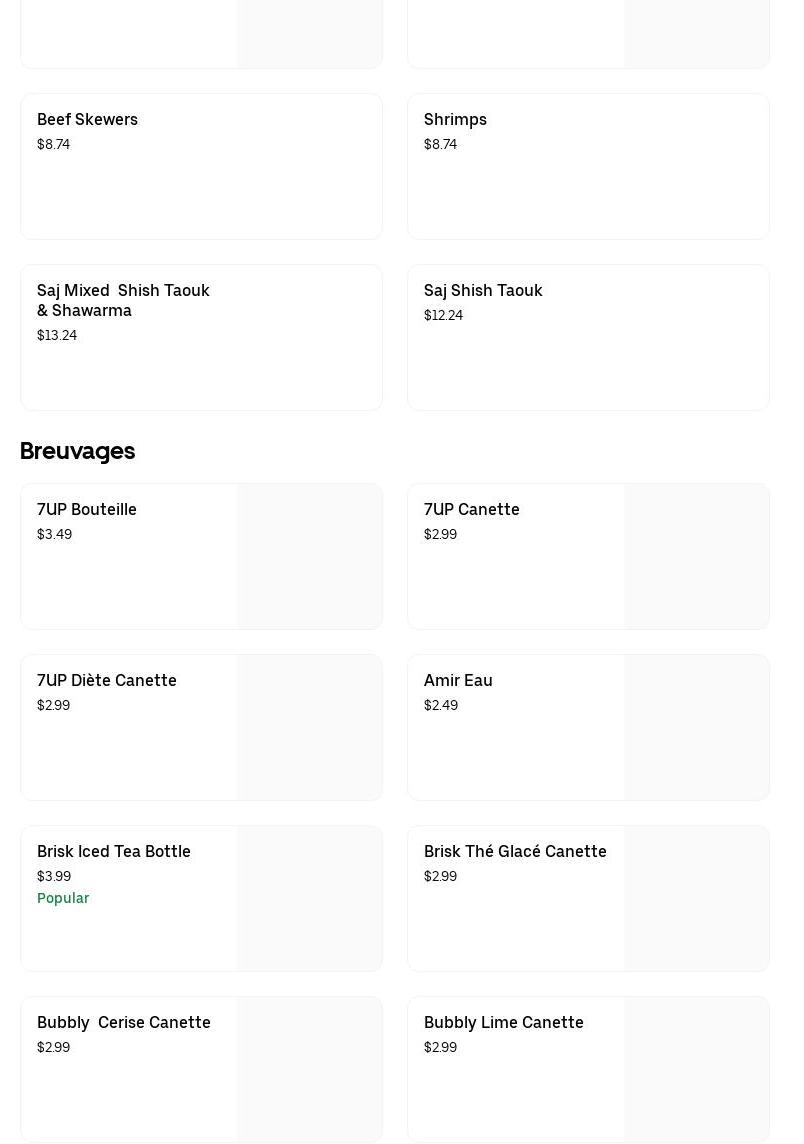Click the 7UP Bouteille item name

pos(87,510)
